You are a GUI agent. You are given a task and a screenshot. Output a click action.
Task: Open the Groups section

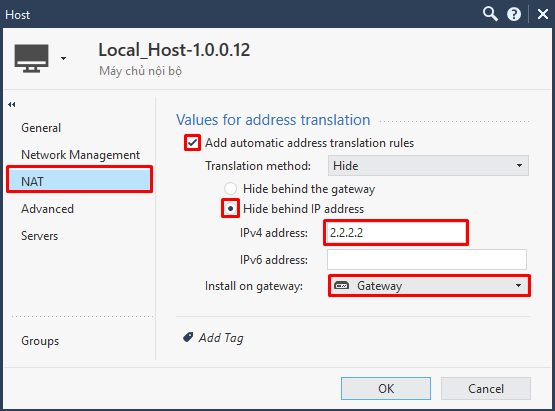coord(40,341)
